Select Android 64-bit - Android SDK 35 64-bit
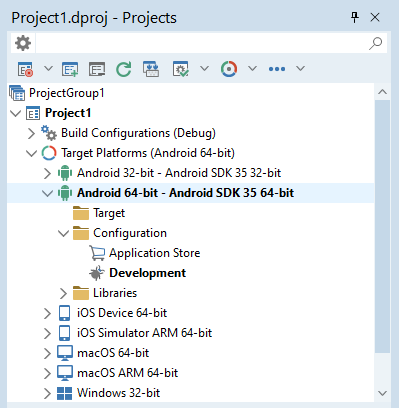 [185, 193]
